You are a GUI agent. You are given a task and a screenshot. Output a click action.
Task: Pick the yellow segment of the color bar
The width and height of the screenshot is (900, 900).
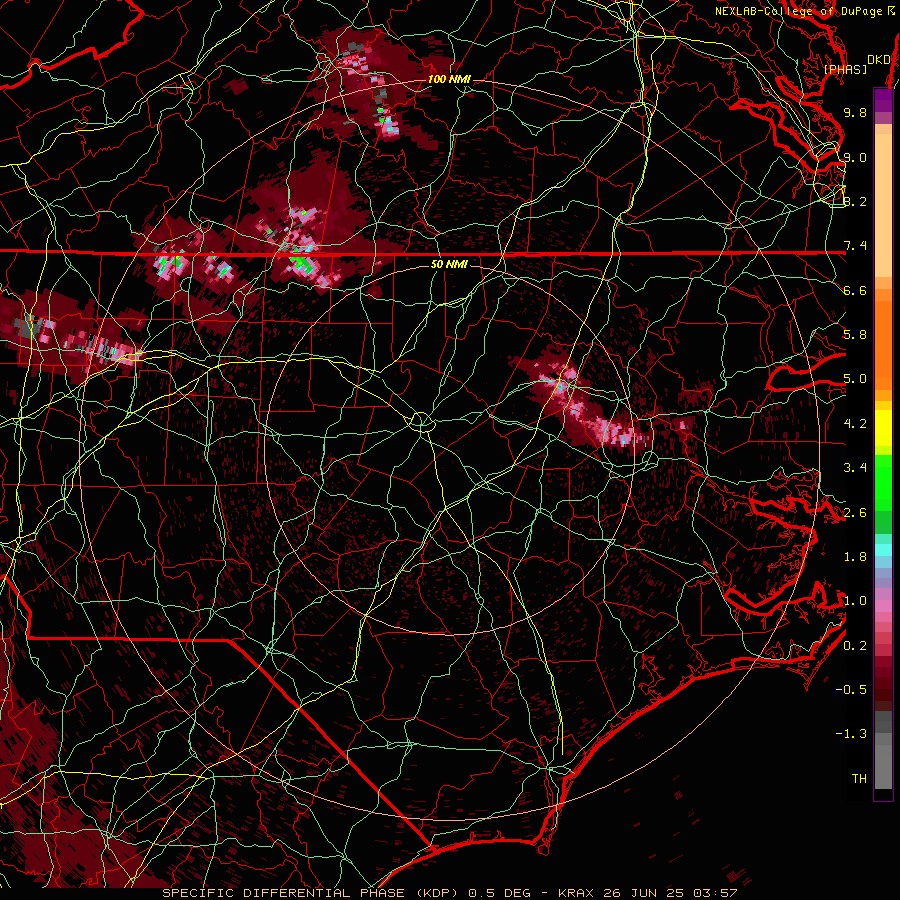click(x=883, y=428)
